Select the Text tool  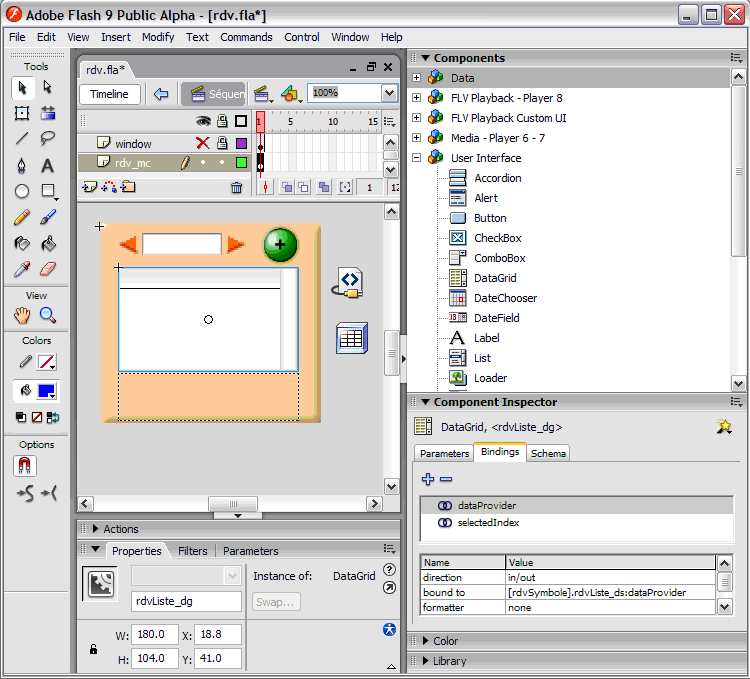[47, 165]
